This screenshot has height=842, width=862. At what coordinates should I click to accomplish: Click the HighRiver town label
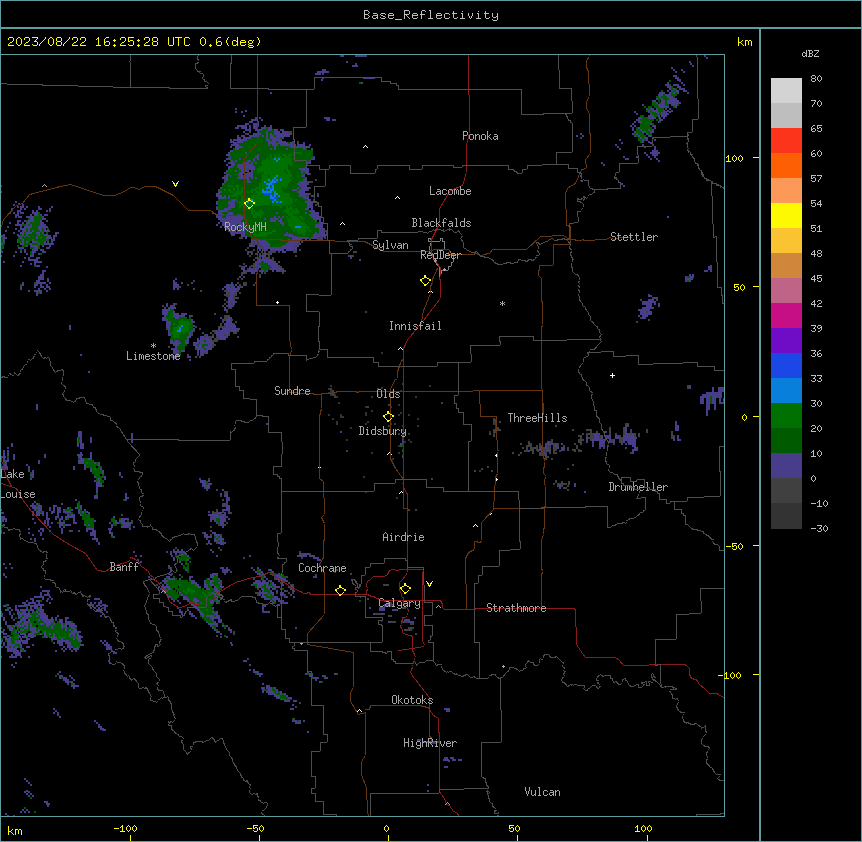pyautogui.click(x=430, y=743)
